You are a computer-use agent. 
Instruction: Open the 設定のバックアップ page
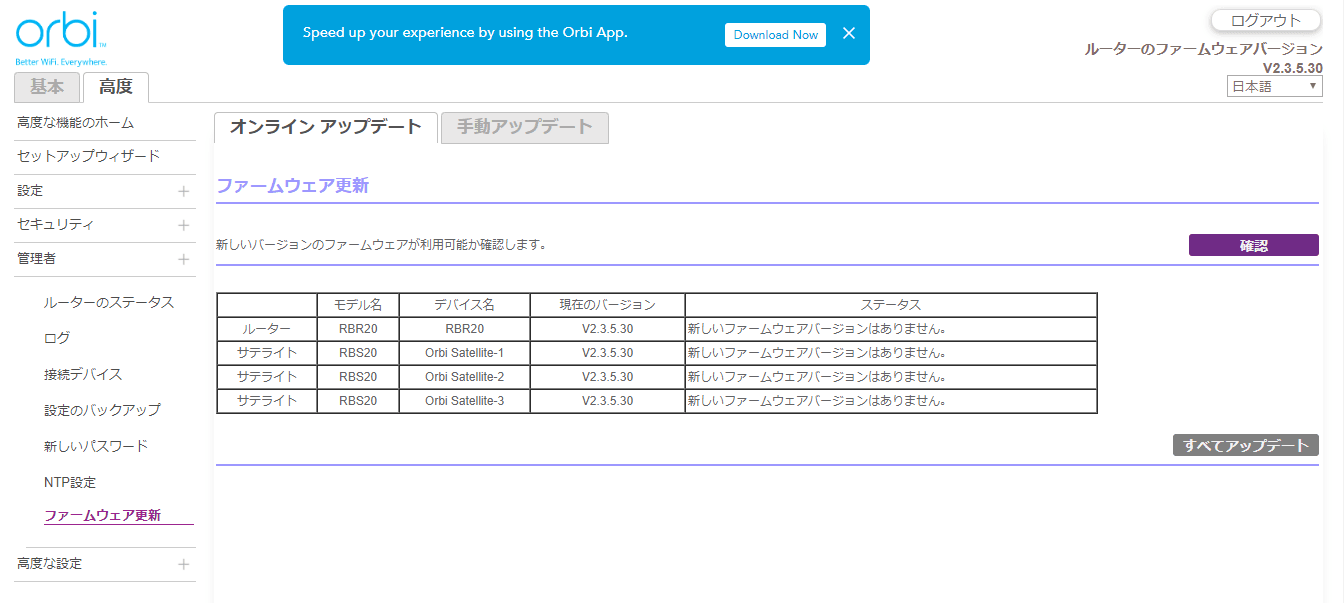[102, 410]
